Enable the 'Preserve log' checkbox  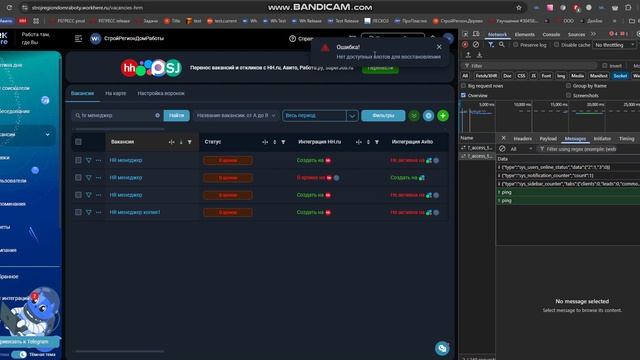[x=516, y=45]
